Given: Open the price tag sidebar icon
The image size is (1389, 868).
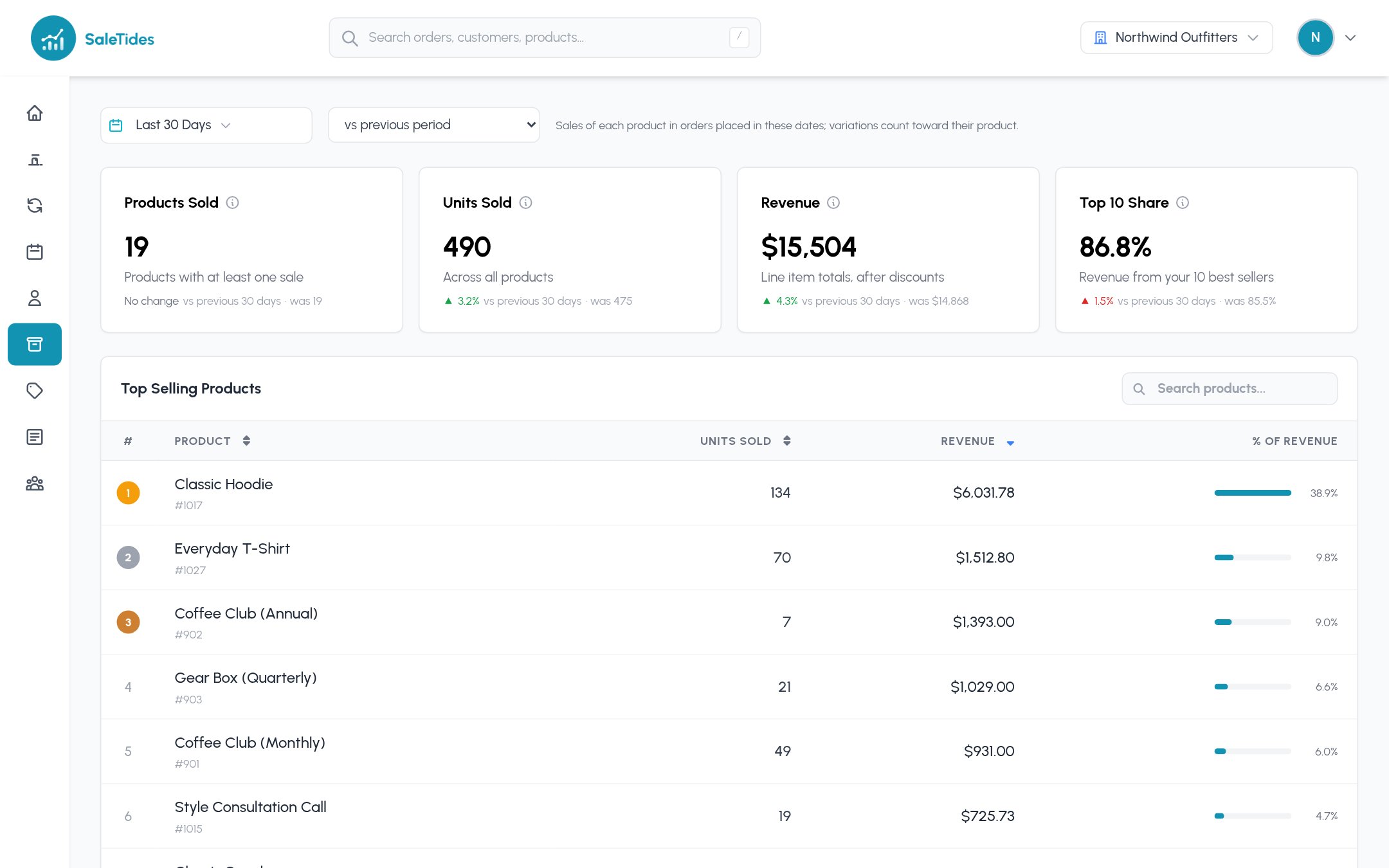Looking at the screenshot, I should point(35,391).
